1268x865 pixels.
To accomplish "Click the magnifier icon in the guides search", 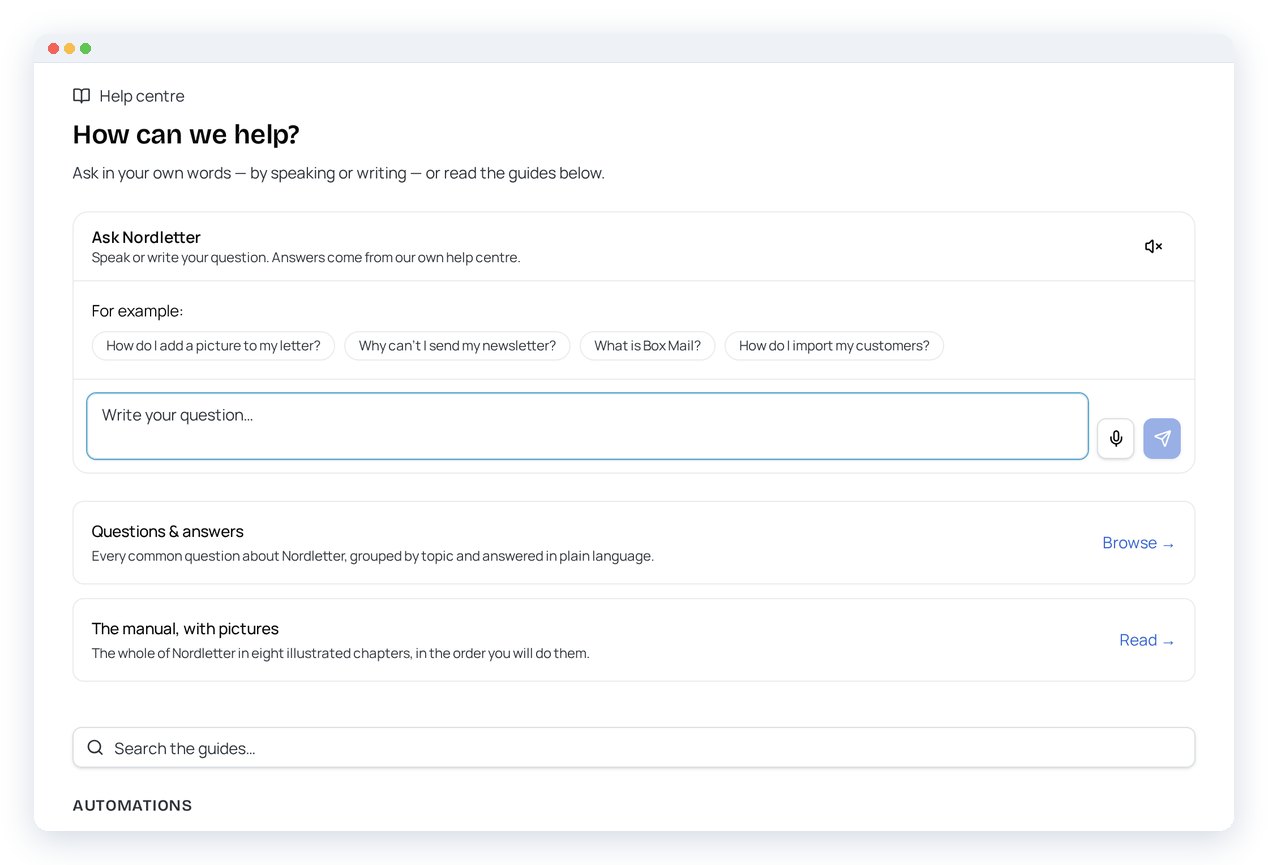I will pyautogui.click(x=95, y=748).
